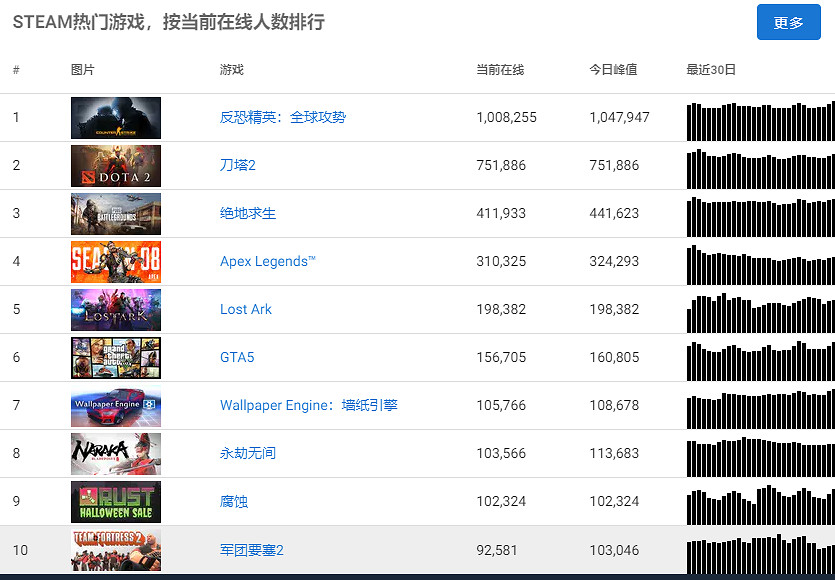
Task: Open the CS:GO game thumbnail image
Action: pos(115,117)
